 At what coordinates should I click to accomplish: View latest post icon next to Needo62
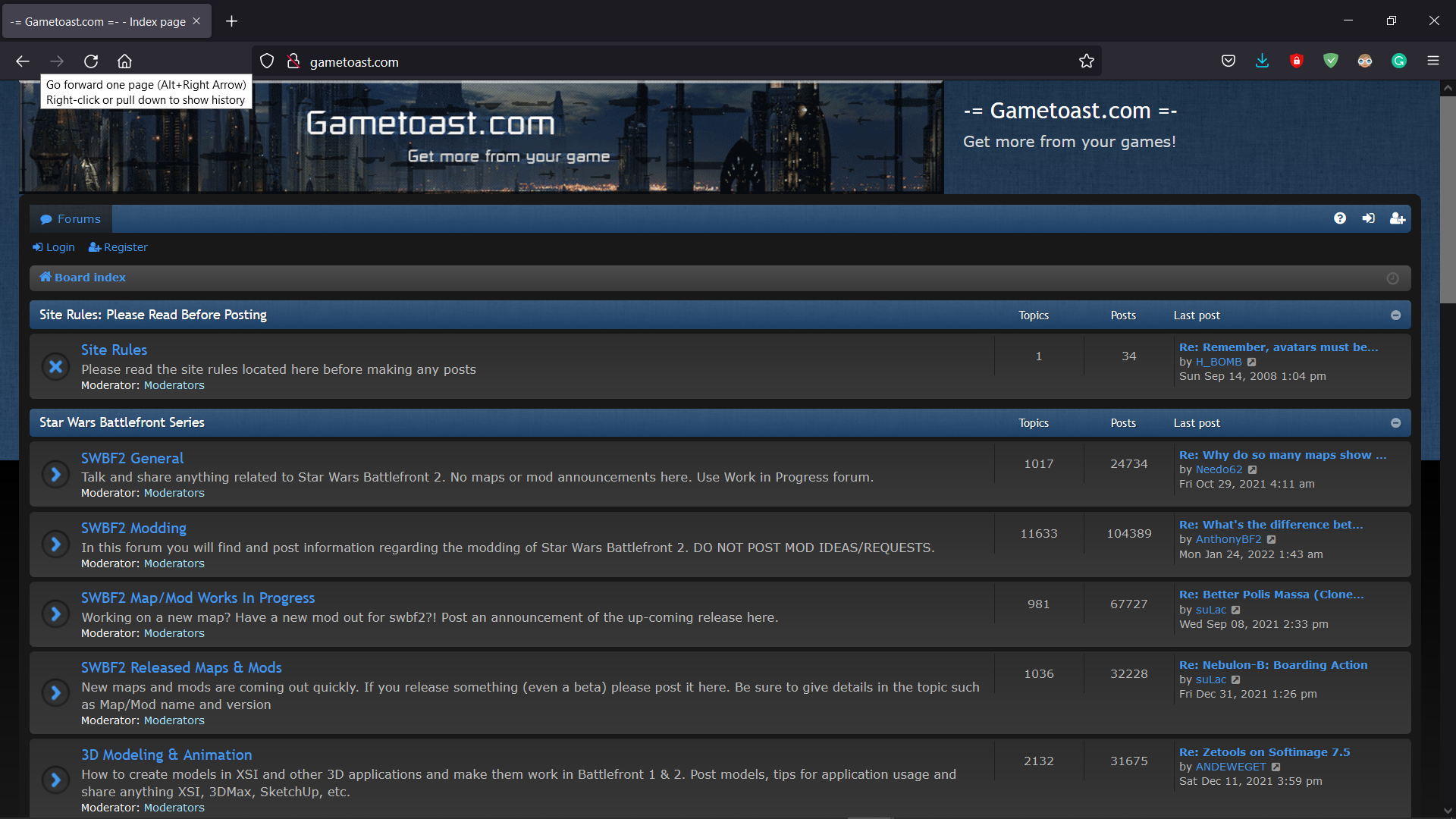coord(1253,470)
